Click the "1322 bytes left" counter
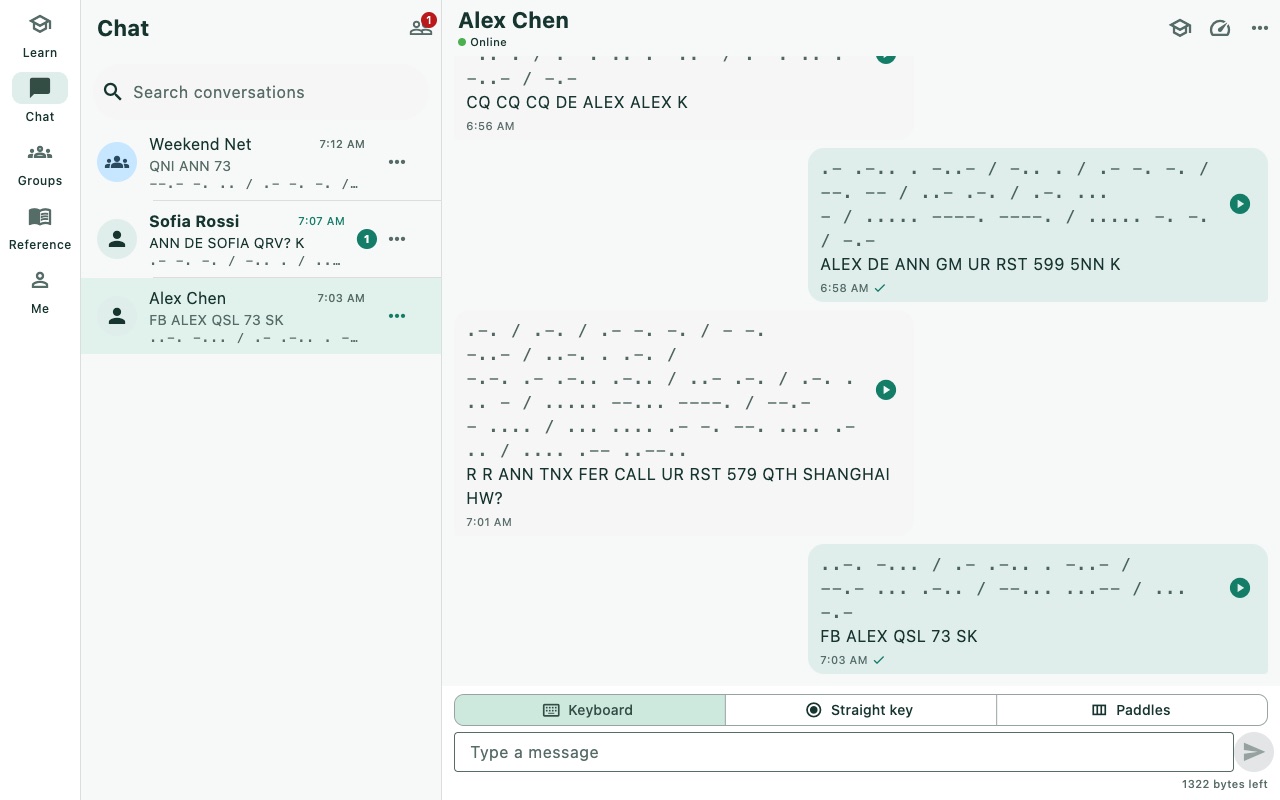This screenshot has width=1280, height=800. pyautogui.click(x=1224, y=784)
